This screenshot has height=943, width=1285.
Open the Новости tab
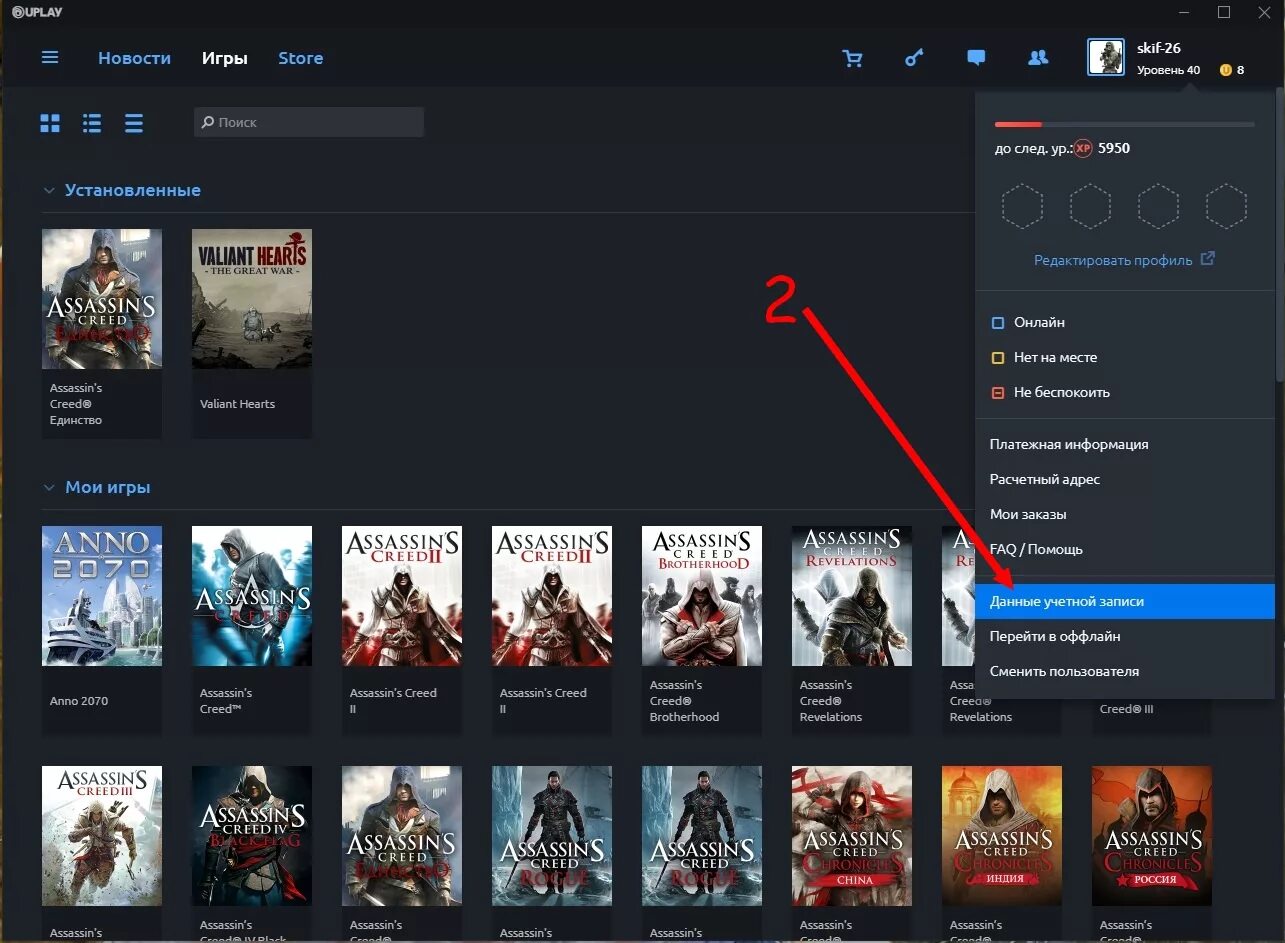tap(134, 58)
